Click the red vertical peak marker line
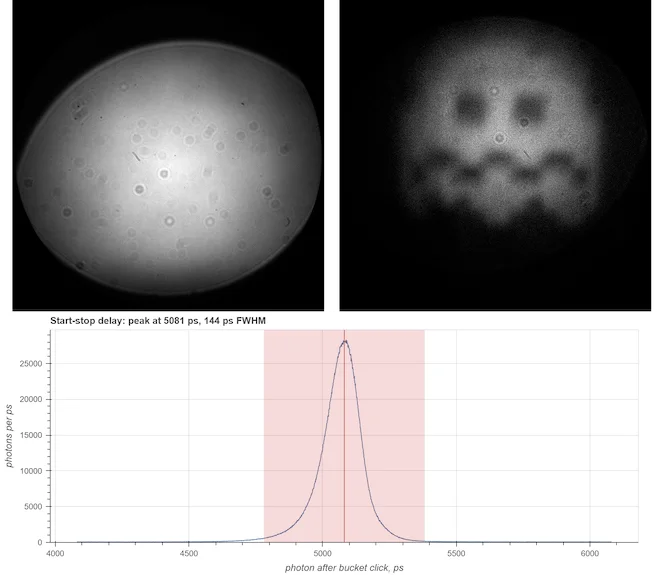Image resolution: width=660 pixels, height=575 pixels. click(344, 436)
